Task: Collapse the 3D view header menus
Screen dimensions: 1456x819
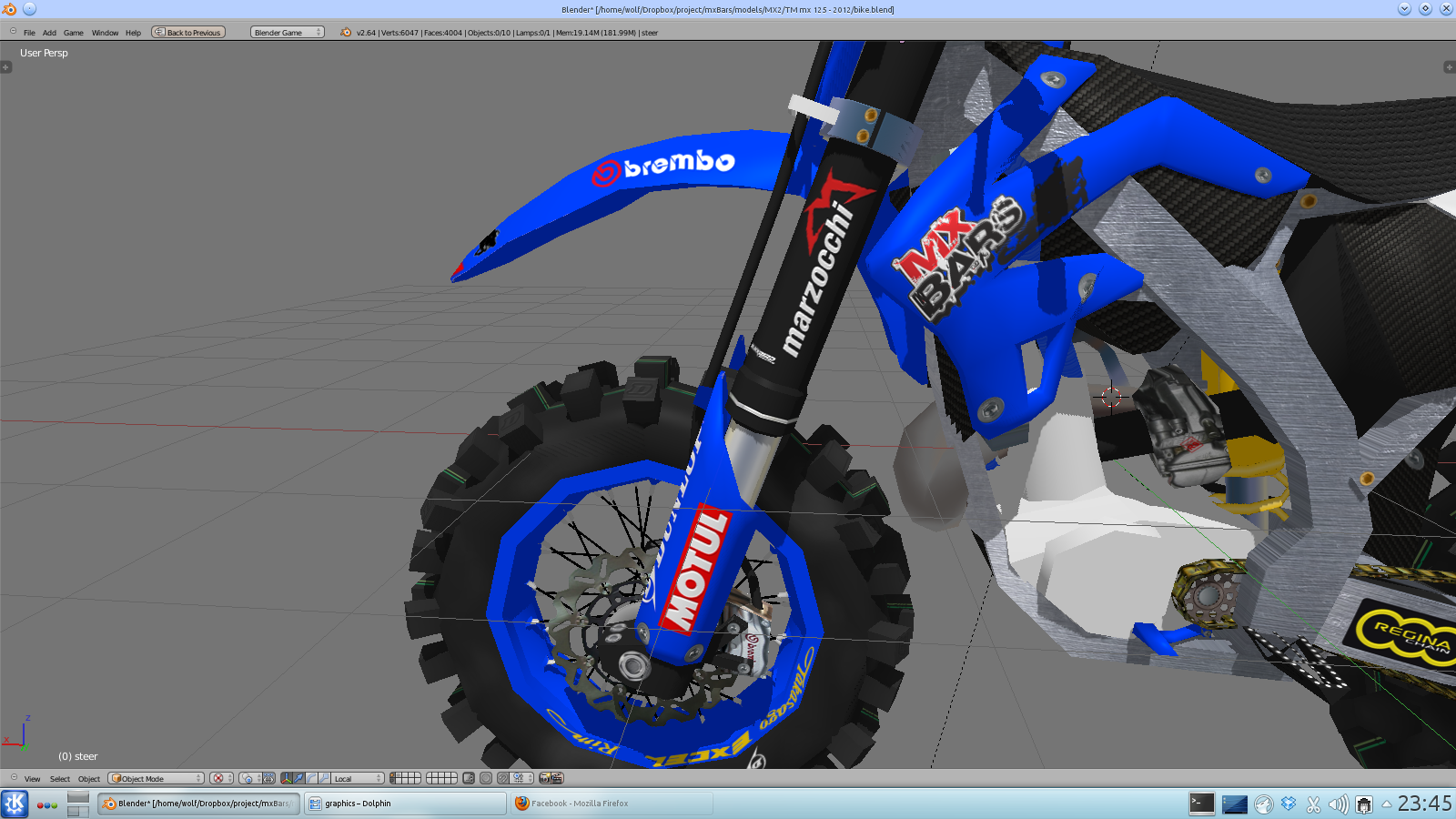Action: point(14,777)
